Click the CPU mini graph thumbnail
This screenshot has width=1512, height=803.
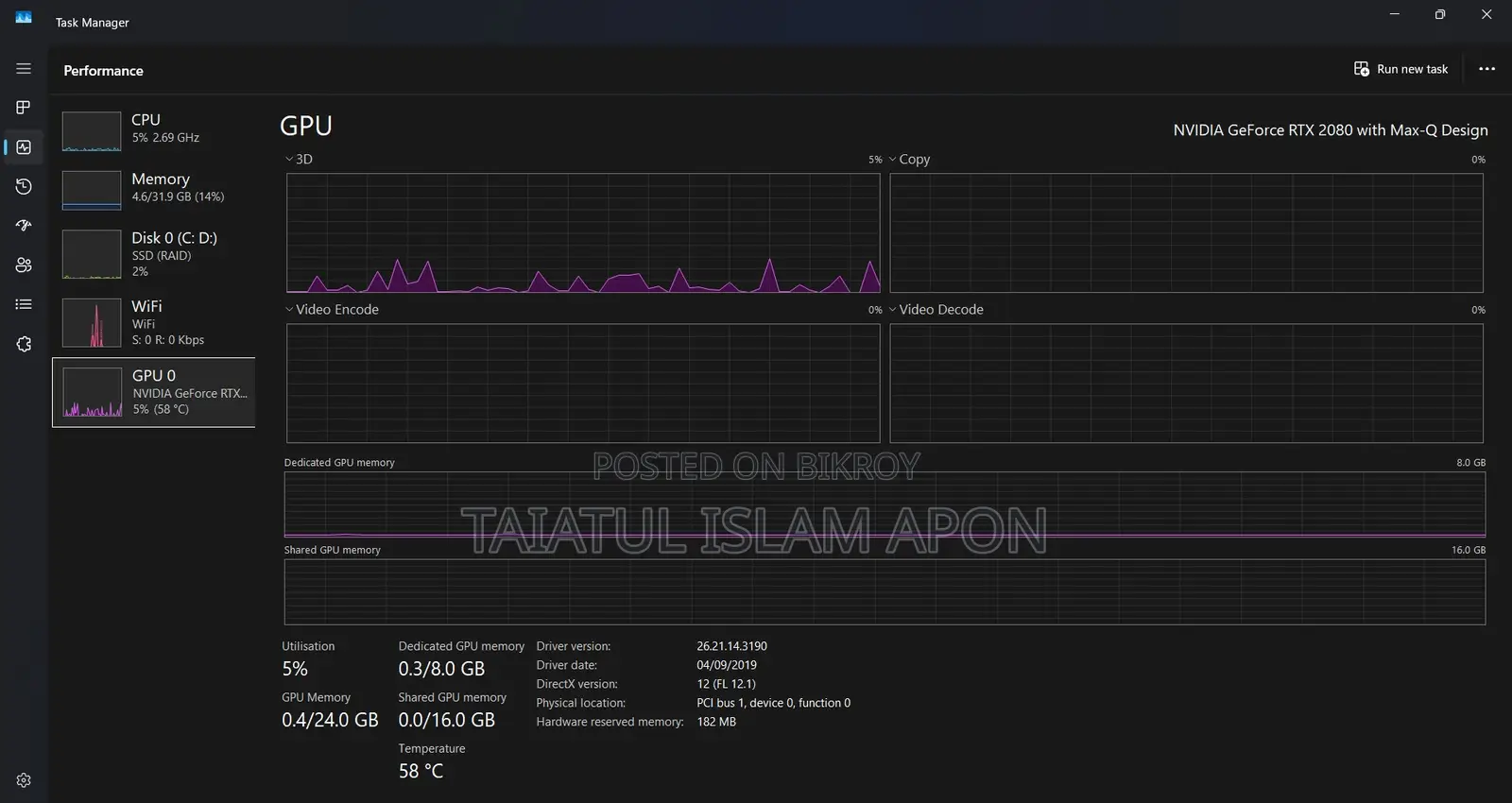92,131
